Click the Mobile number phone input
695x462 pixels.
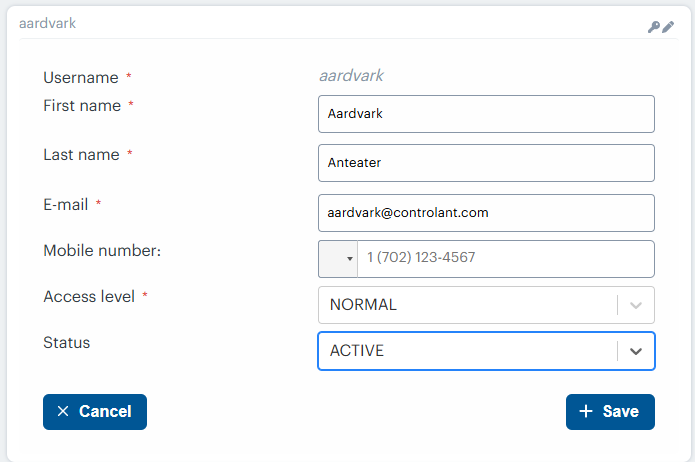click(505, 258)
